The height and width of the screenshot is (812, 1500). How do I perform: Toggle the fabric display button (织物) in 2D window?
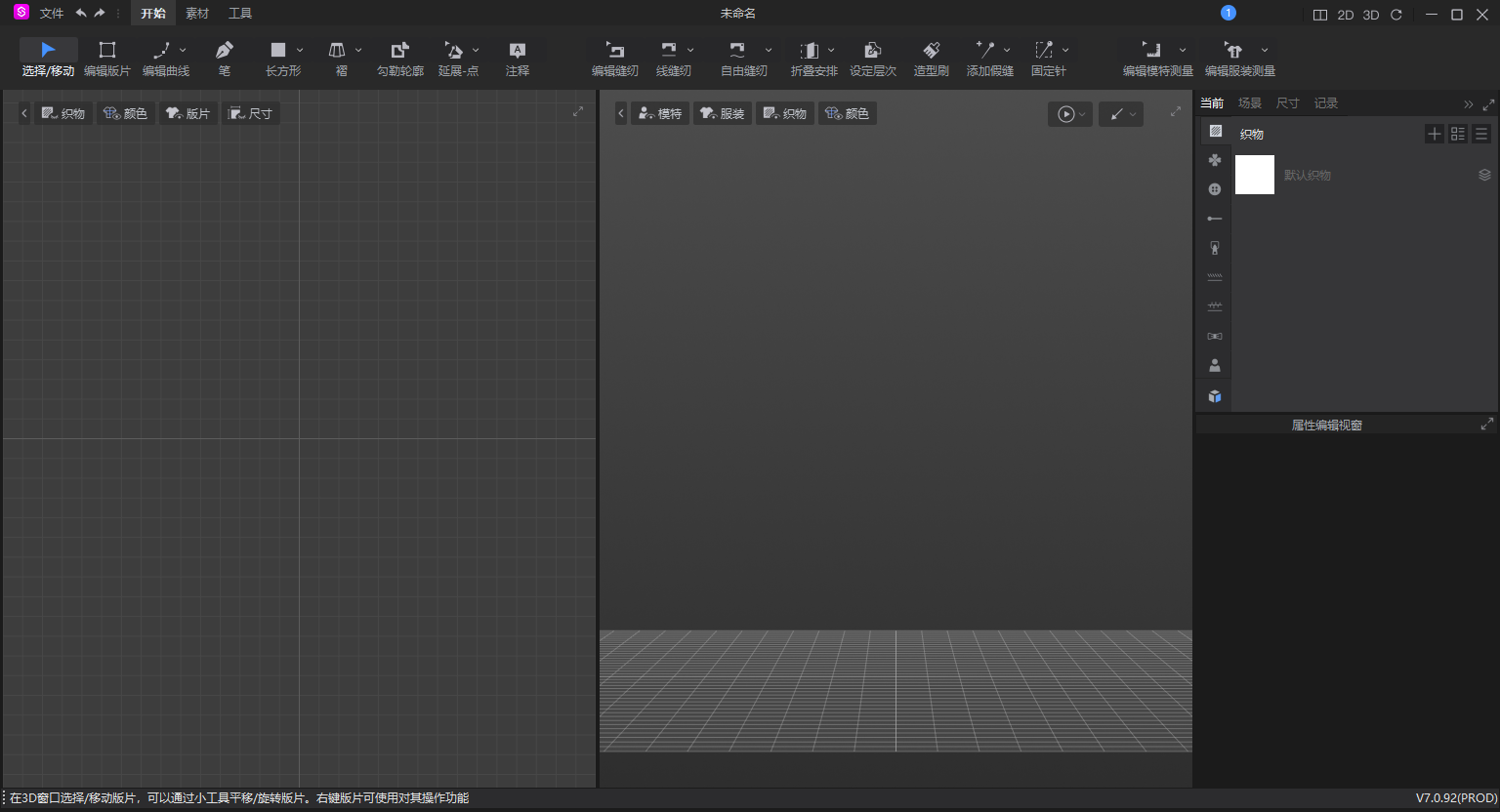click(x=62, y=112)
